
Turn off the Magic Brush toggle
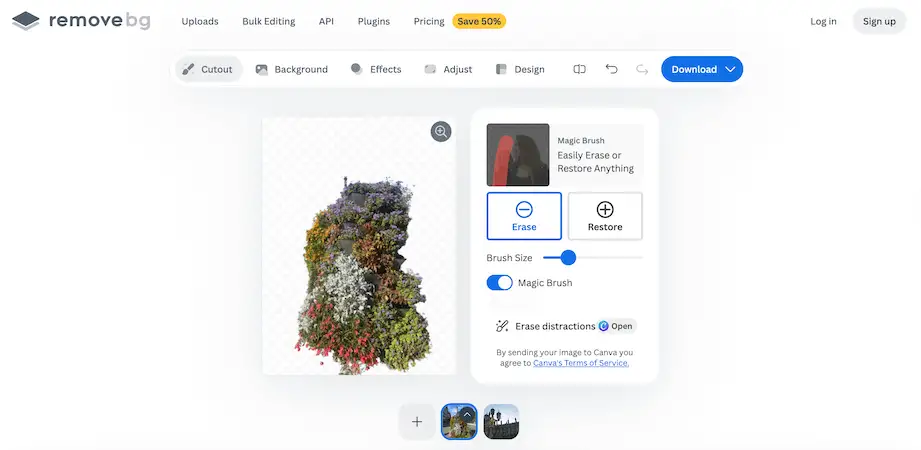pos(499,283)
